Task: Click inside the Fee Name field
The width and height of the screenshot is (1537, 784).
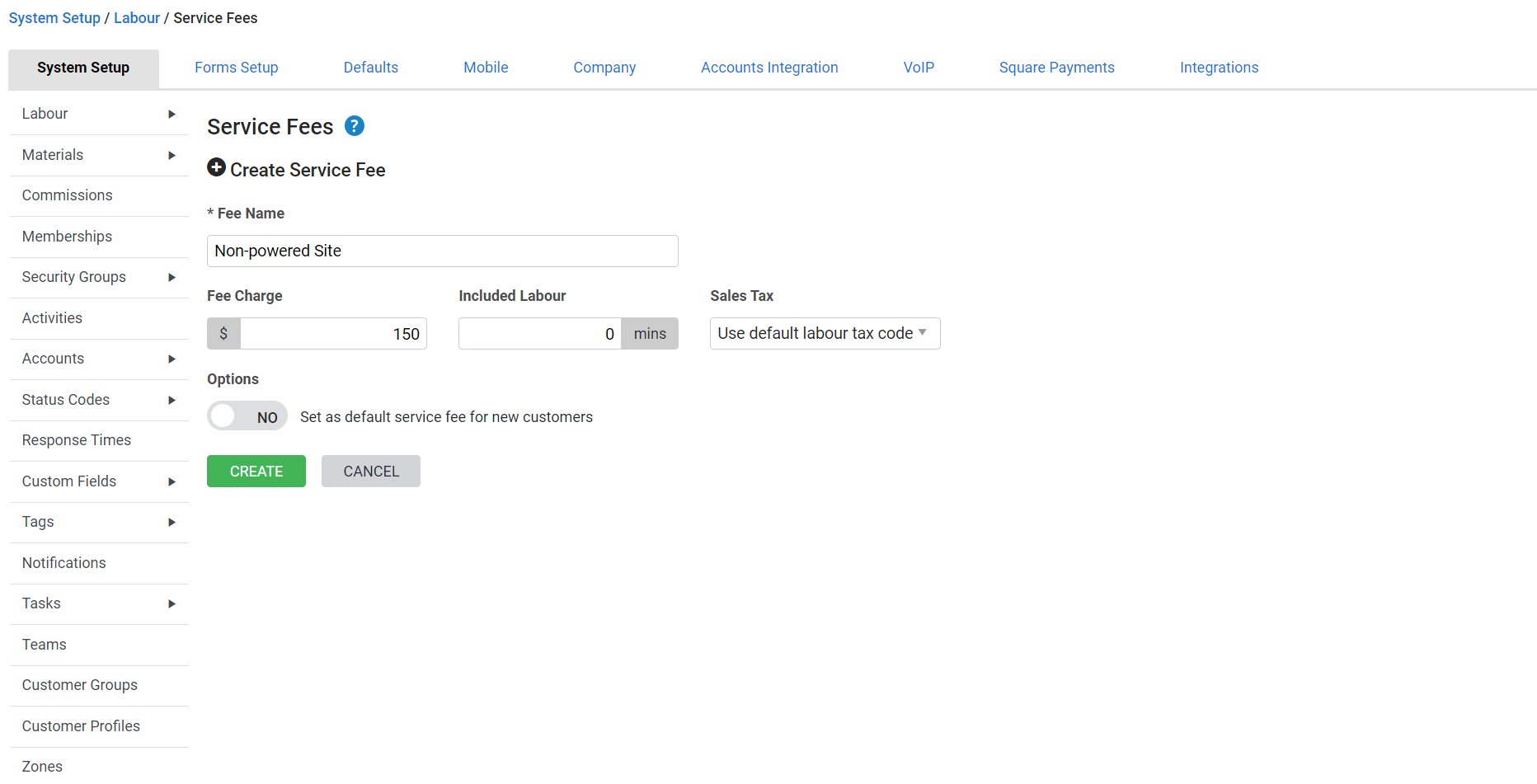Action: click(442, 251)
